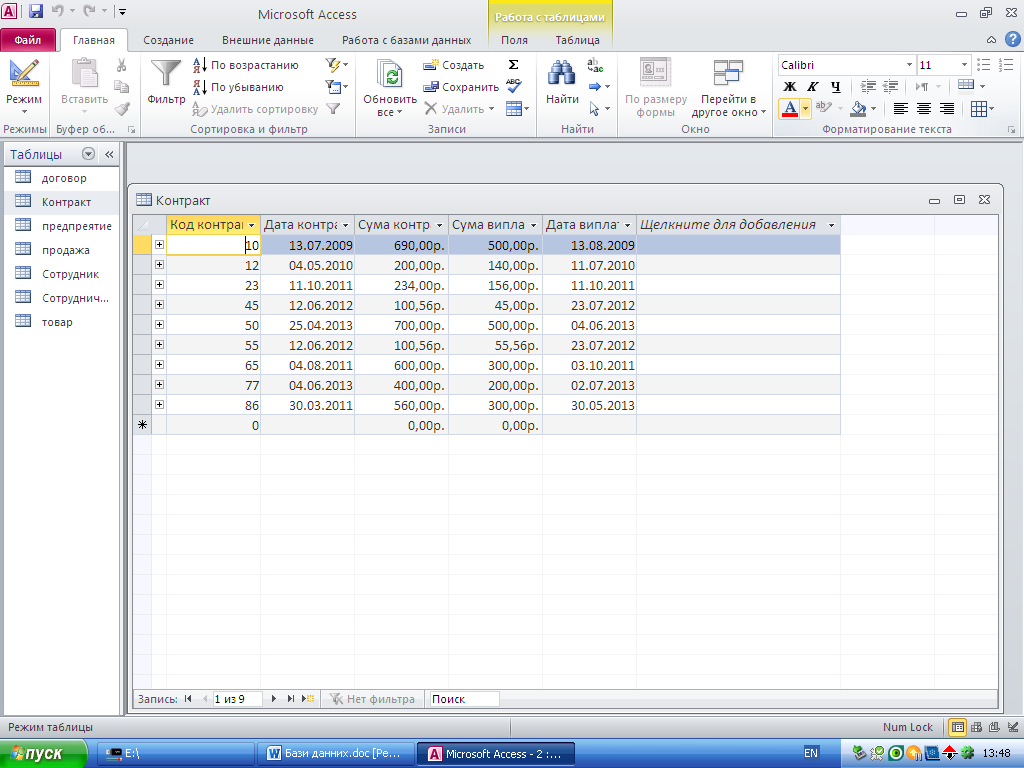The height and width of the screenshot is (768, 1024).
Task: Click the Replace ab-ac icon
Action: pos(595,65)
